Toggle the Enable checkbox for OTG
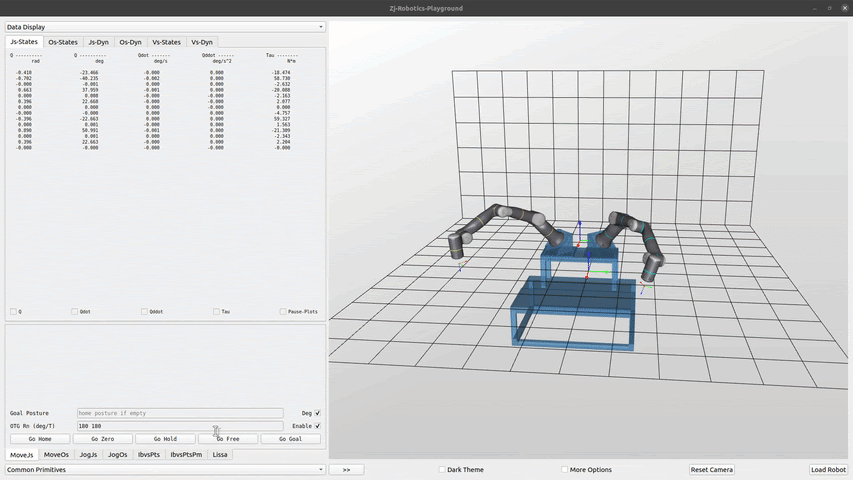The height and width of the screenshot is (480, 853). (318, 426)
